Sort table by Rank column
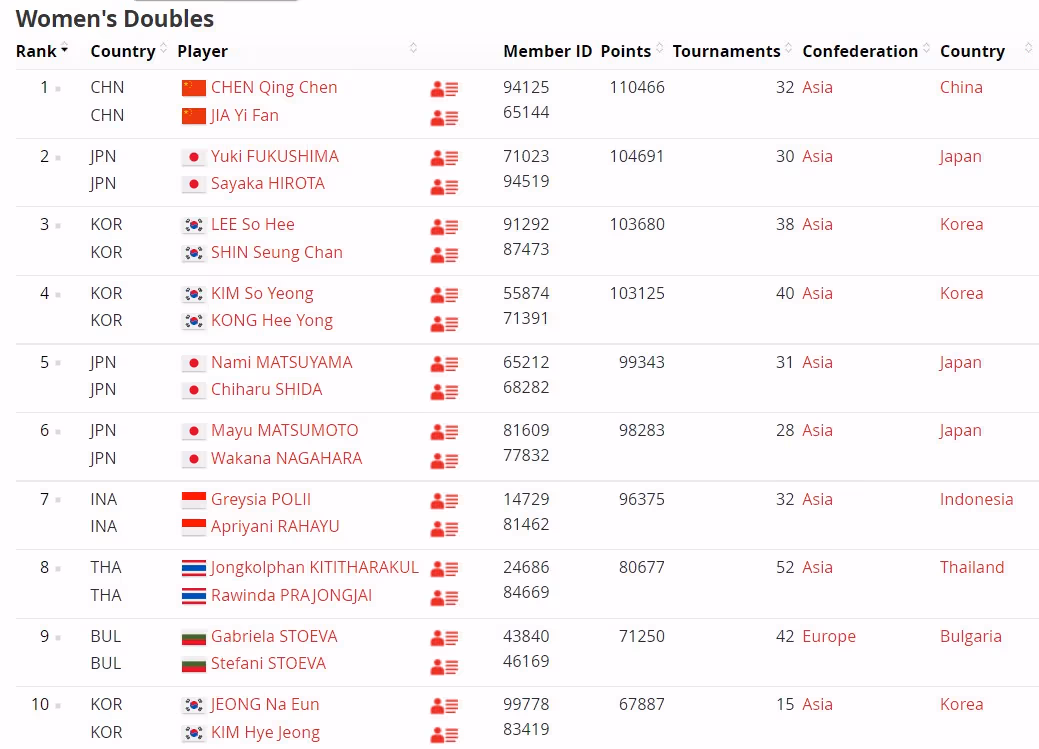 pyautogui.click(x=42, y=51)
